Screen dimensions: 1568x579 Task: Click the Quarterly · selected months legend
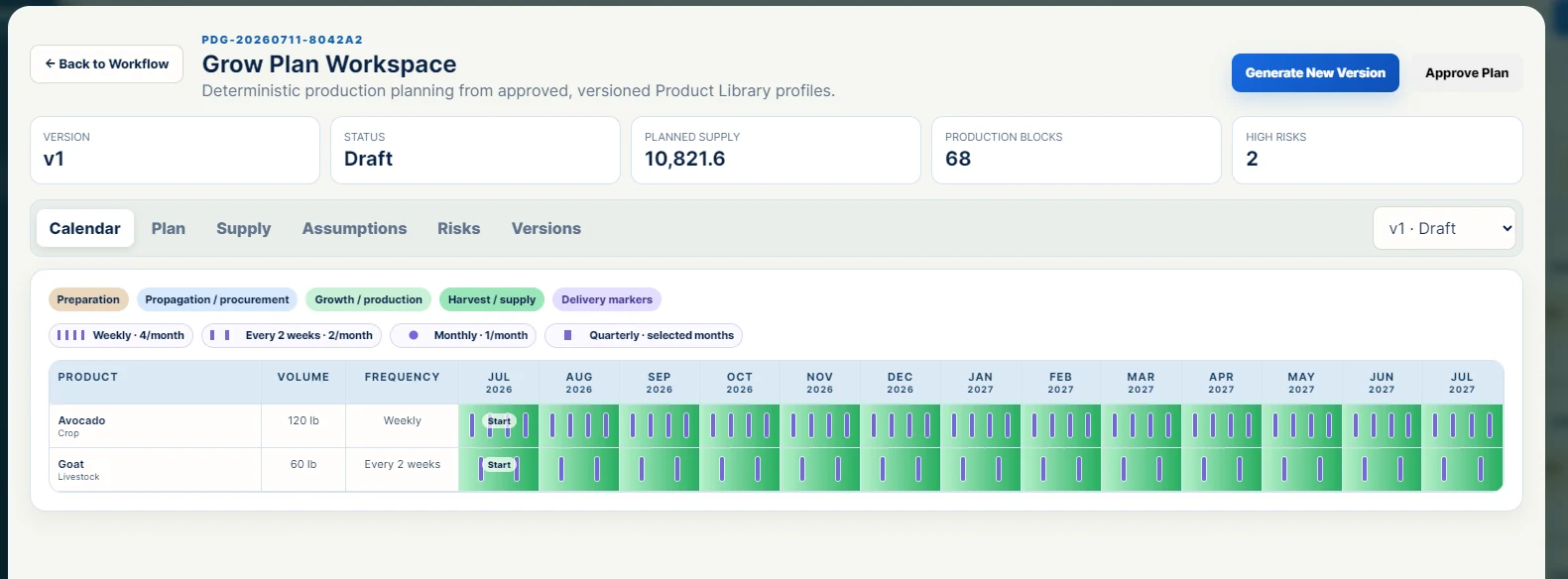pos(644,335)
